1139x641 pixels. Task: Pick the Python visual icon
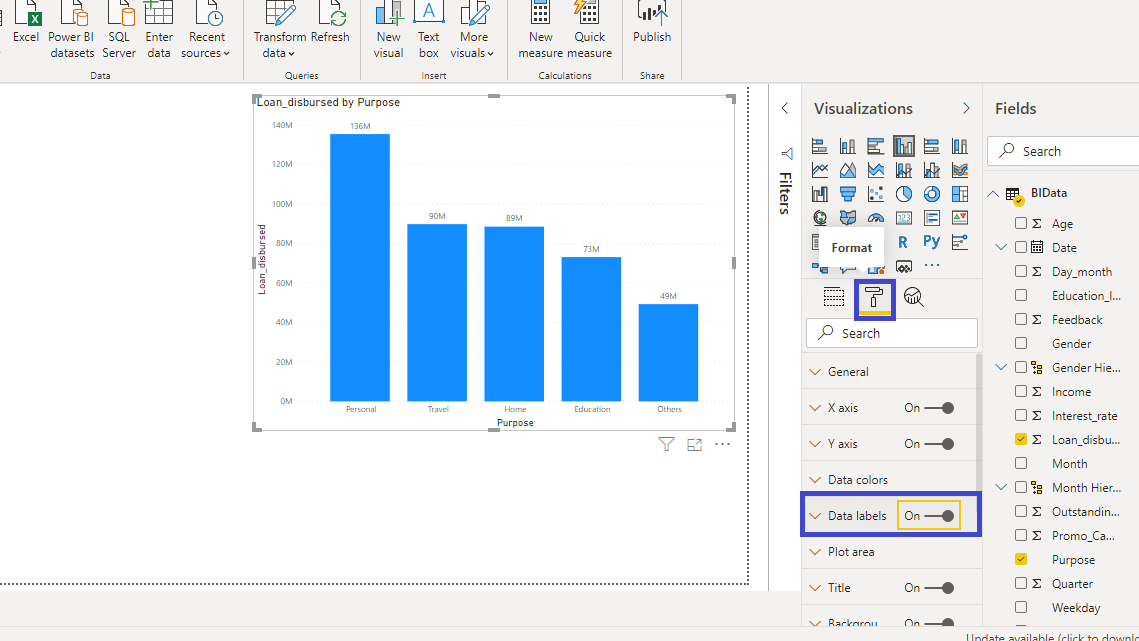pyautogui.click(x=931, y=241)
